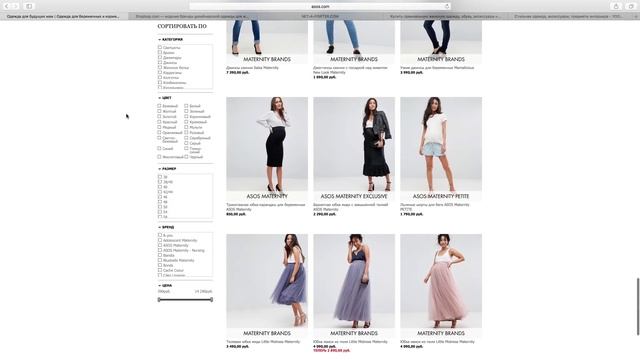The height and width of the screenshot is (360, 640).
Task: Filter by Bluebelle Maternity brand checkbox
Action: coord(160,260)
